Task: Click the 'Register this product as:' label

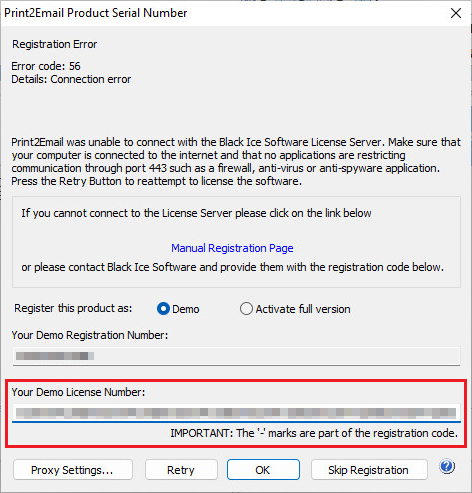Action: click(x=73, y=308)
